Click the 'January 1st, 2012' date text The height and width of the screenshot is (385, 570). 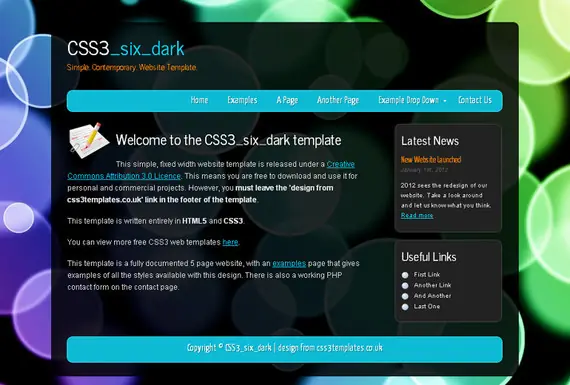pyautogui.click(x=424, y=170)
